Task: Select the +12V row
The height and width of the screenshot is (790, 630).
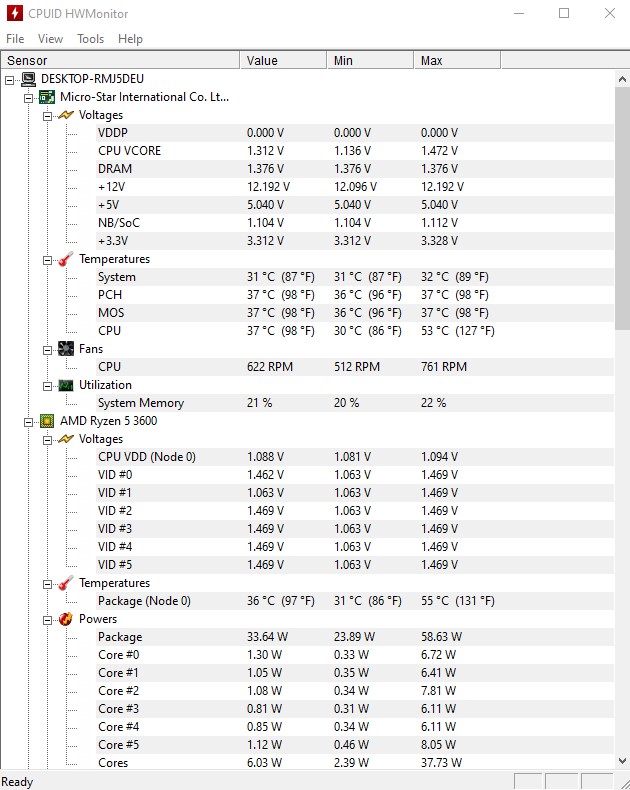Action: pos(355,187)
